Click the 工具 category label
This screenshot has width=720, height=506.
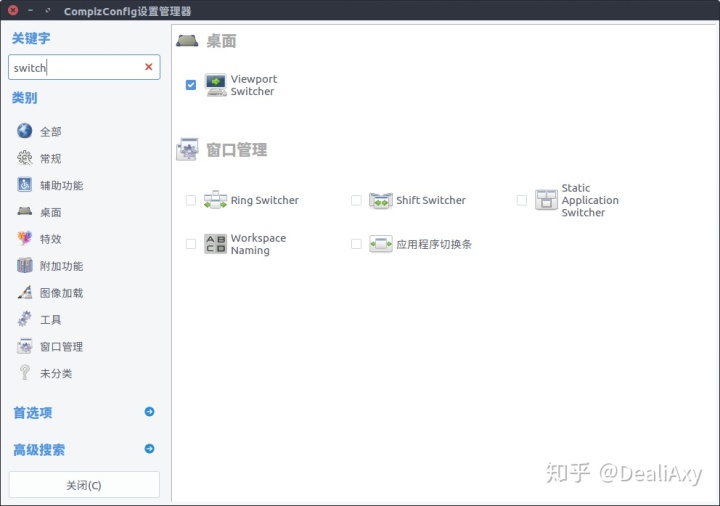tap(51, 320)
